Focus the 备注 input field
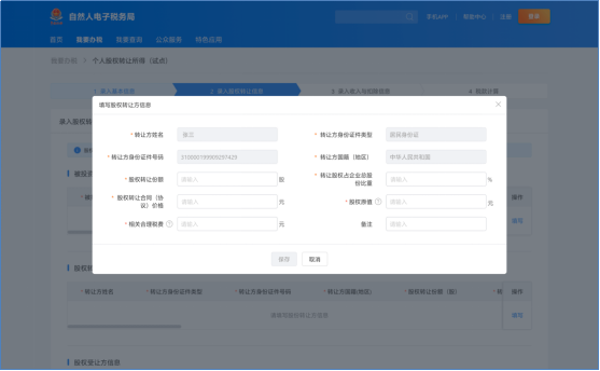The image size is (600, 371). click(x=436, y=224)
